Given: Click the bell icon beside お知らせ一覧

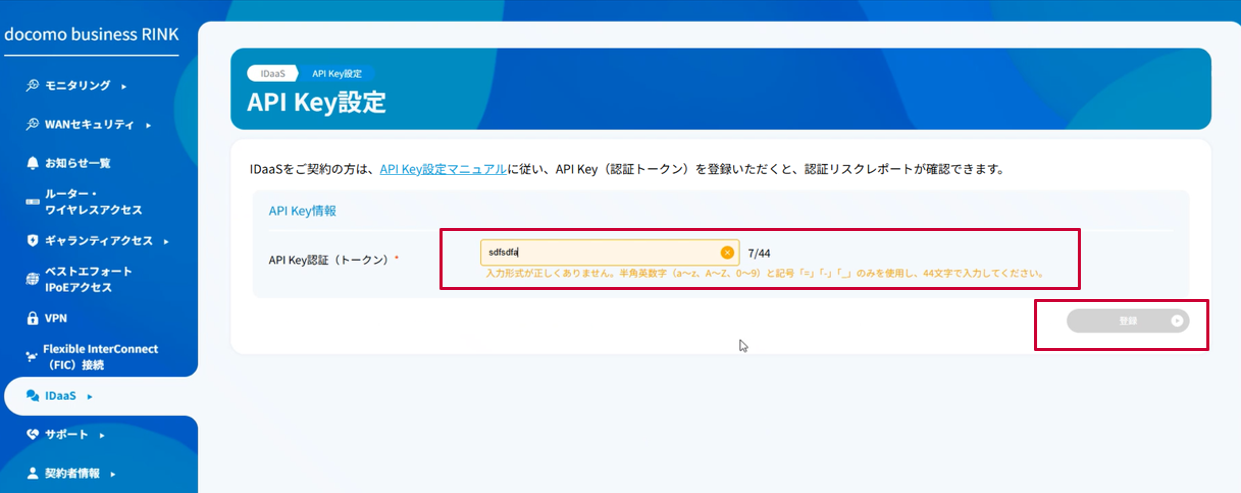Looking at the screenshot, I should (33, 163).
